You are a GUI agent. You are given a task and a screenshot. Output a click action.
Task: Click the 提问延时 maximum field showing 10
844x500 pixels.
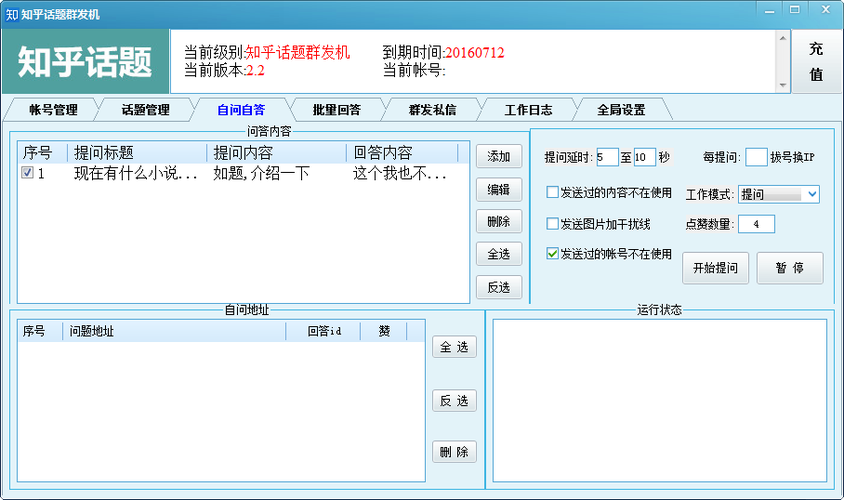644,157
